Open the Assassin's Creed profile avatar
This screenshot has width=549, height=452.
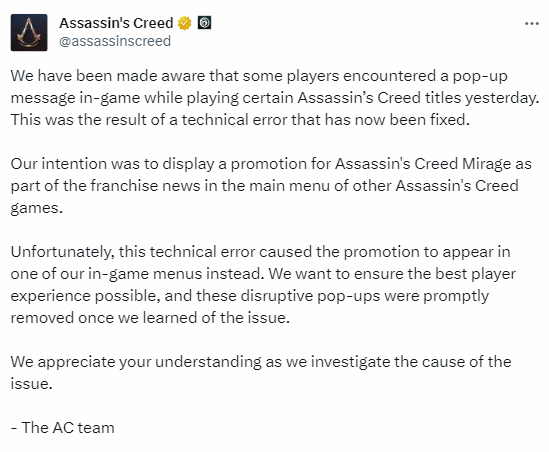coord(29,33)
